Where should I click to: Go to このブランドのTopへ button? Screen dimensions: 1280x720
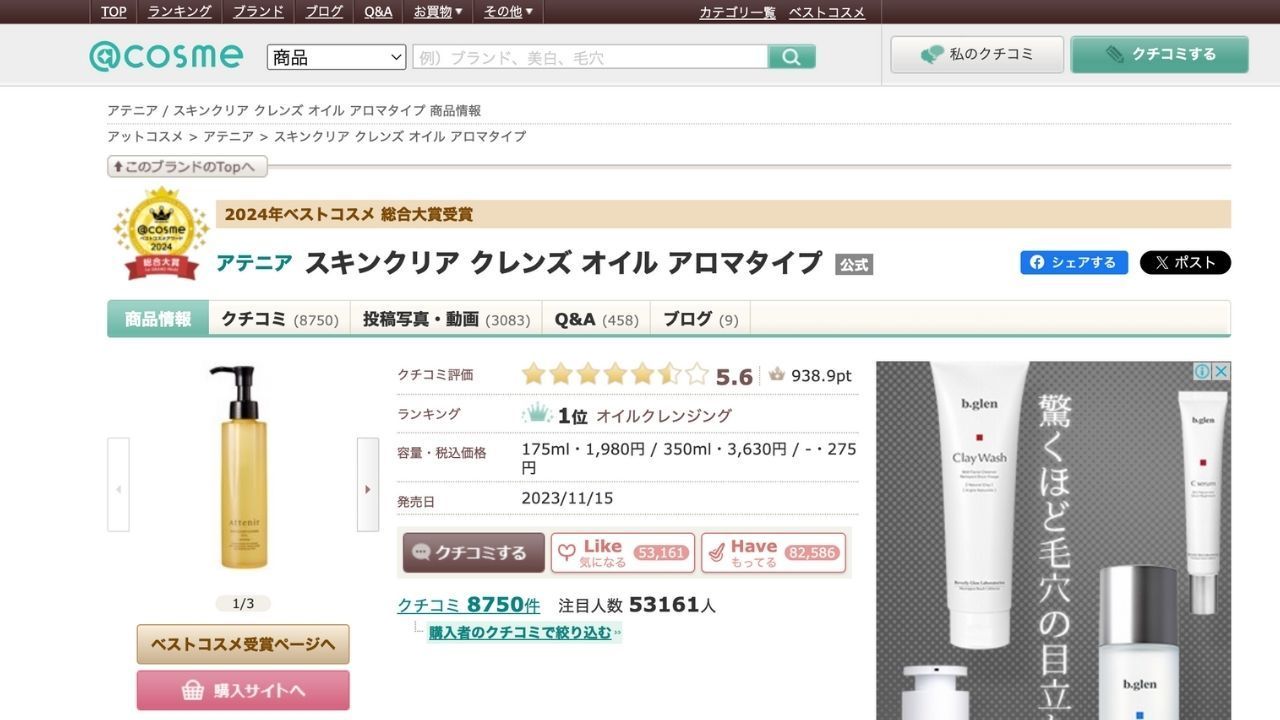click(188, 167)
